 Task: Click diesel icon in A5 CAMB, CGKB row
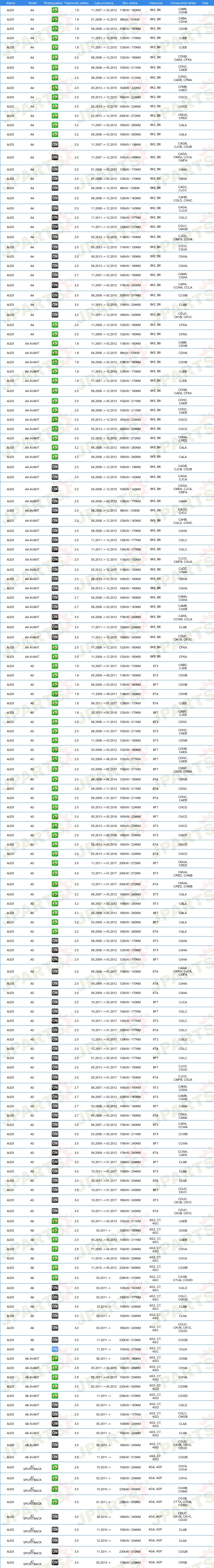[55, 1097]
